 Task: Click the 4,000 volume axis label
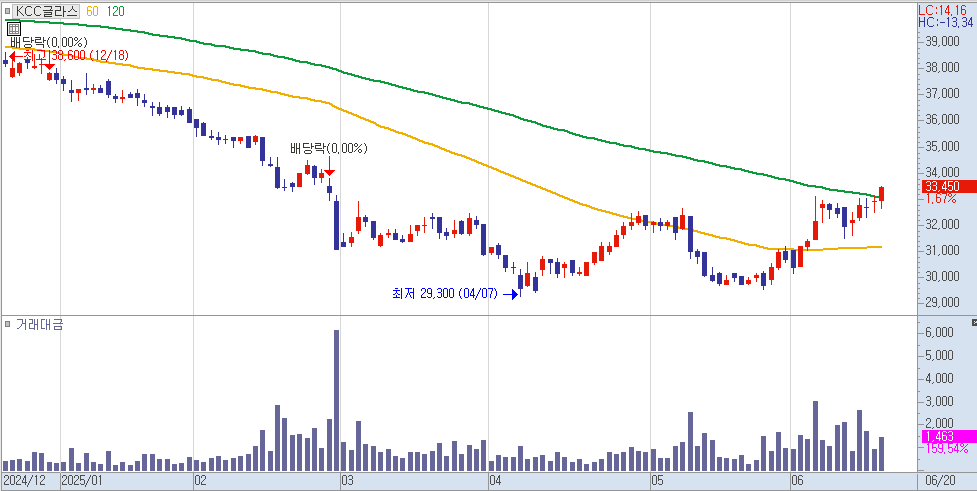[939, 378]
